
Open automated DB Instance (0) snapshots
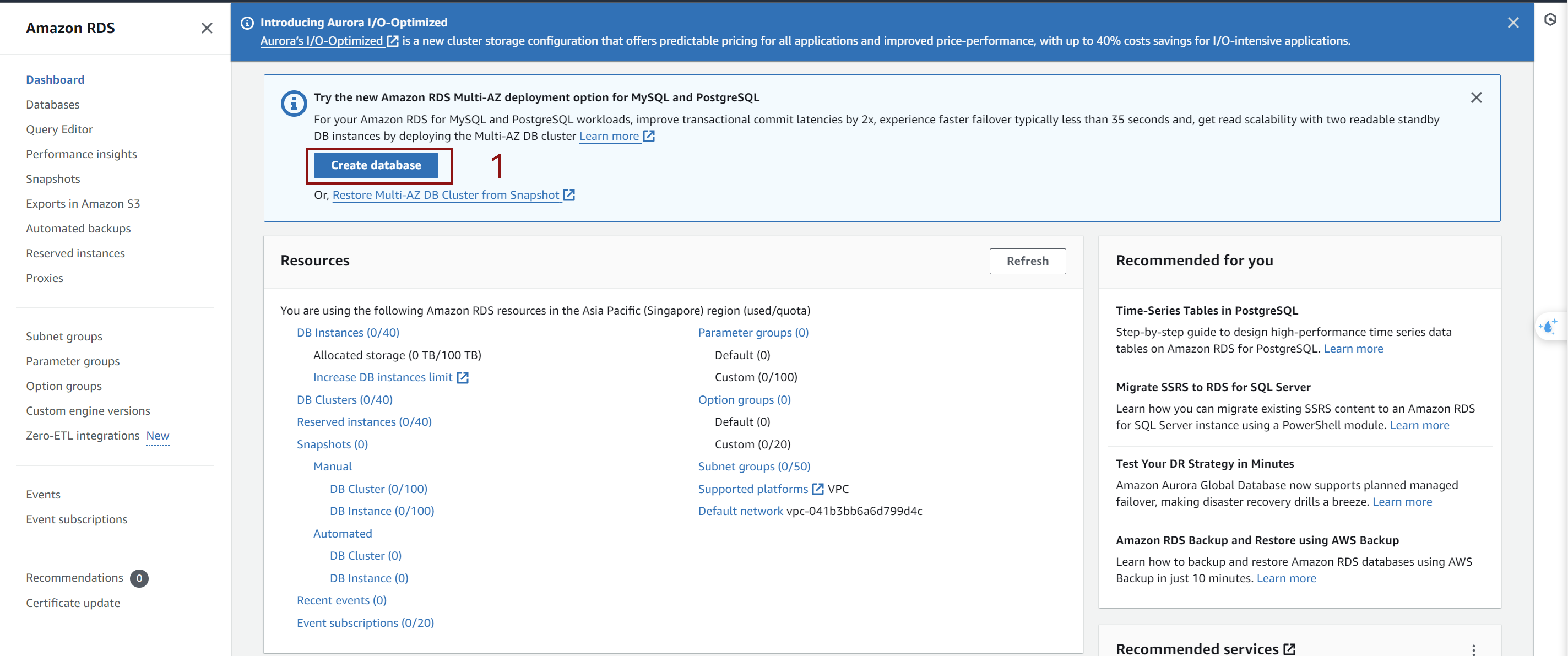coord(369,578)
